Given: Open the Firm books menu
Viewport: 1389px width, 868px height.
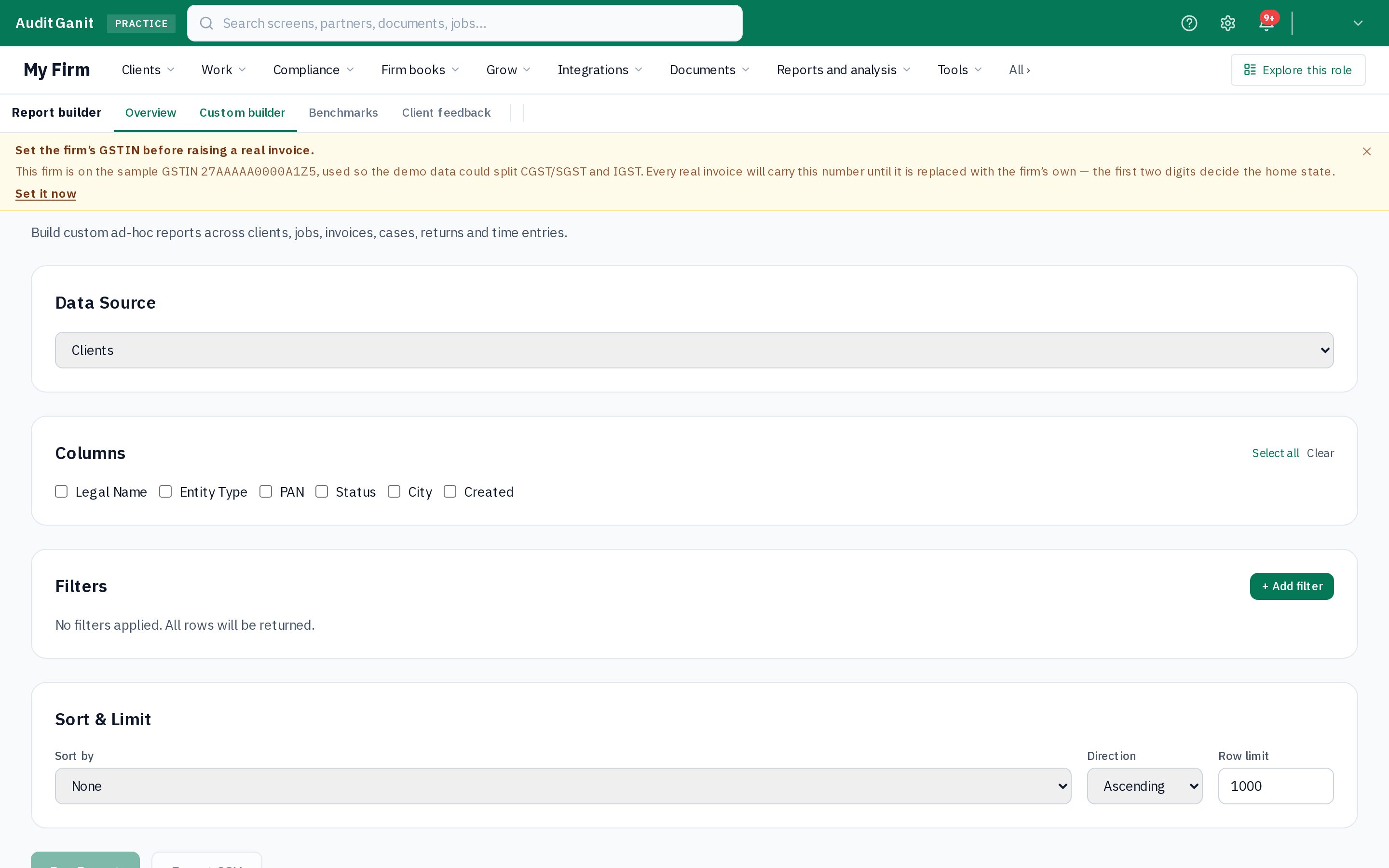Looking at the screenshot, I should pos(420,70).
